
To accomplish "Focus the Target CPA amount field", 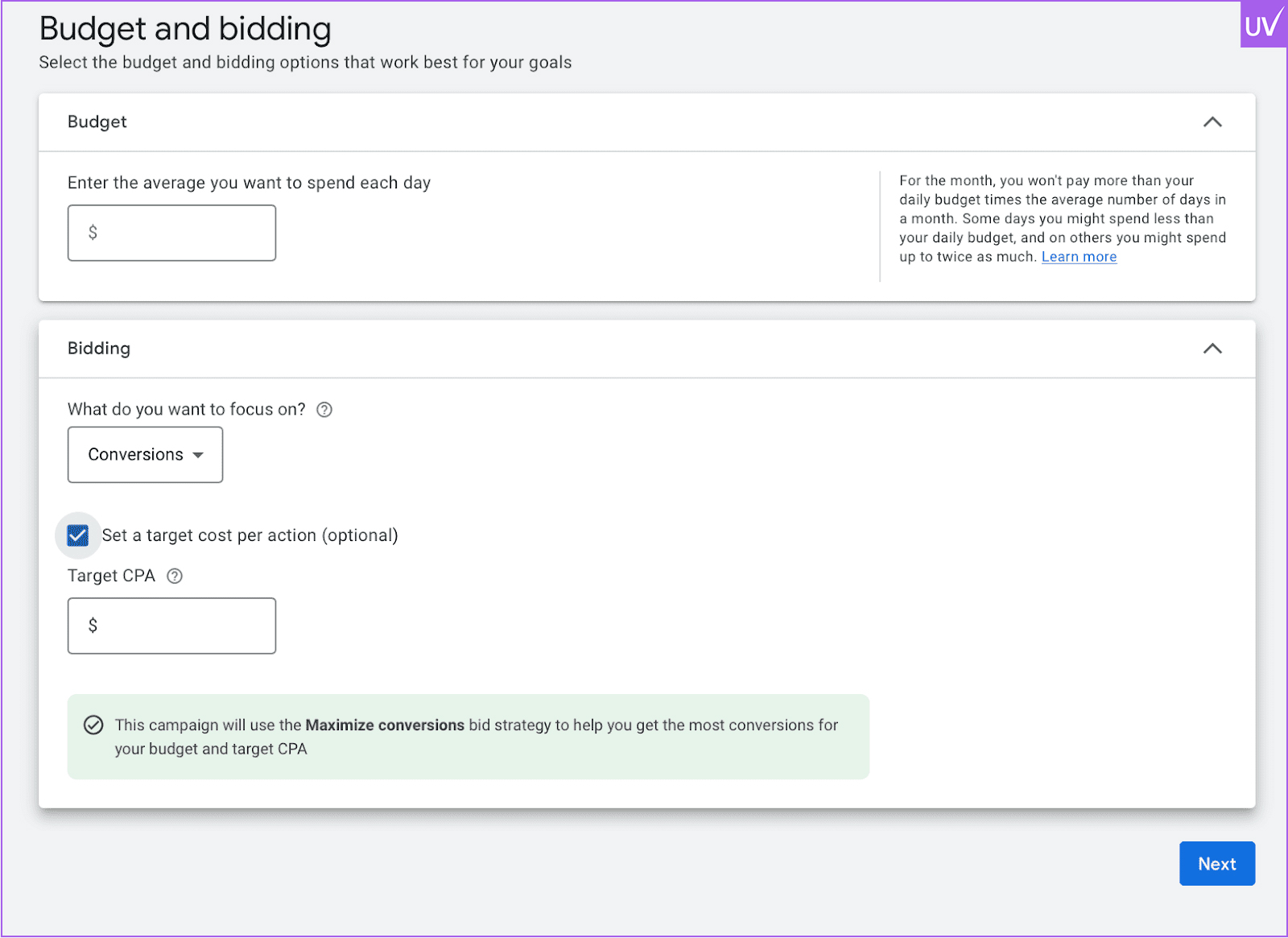I will 185,626.
